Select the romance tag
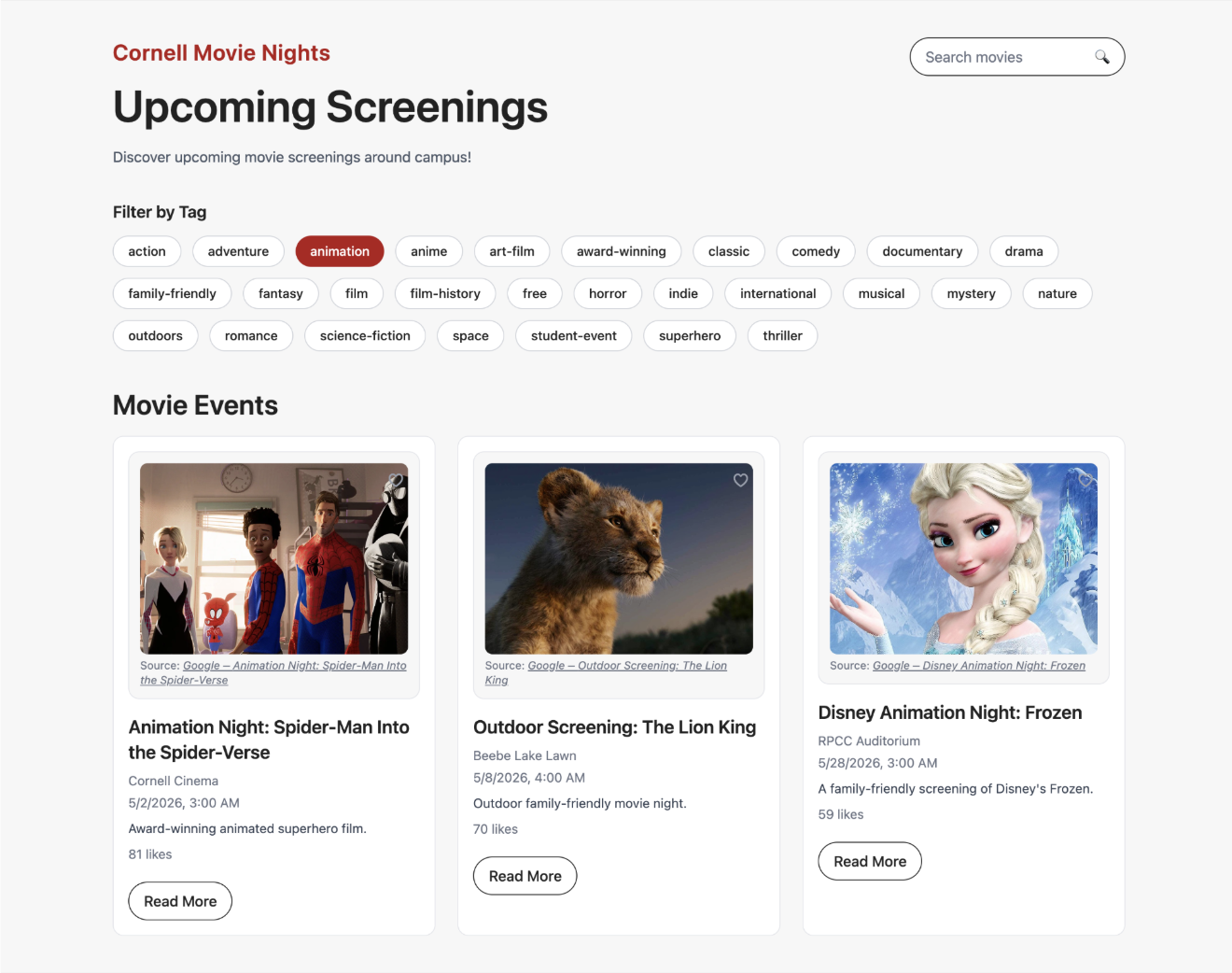1232x973 pixels. click(x=251, y=336)
